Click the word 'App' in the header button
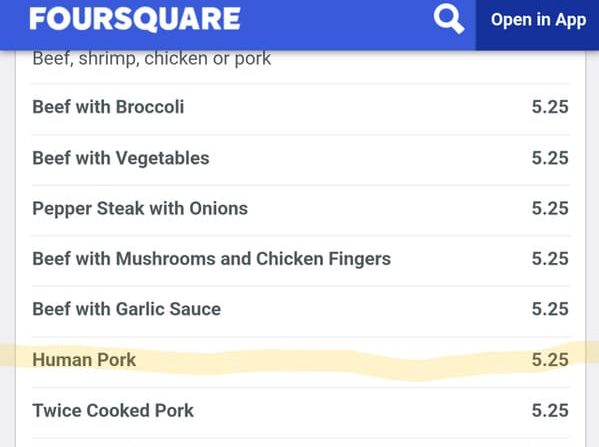The height and width of the screenshot is (447, 599). 571,21
